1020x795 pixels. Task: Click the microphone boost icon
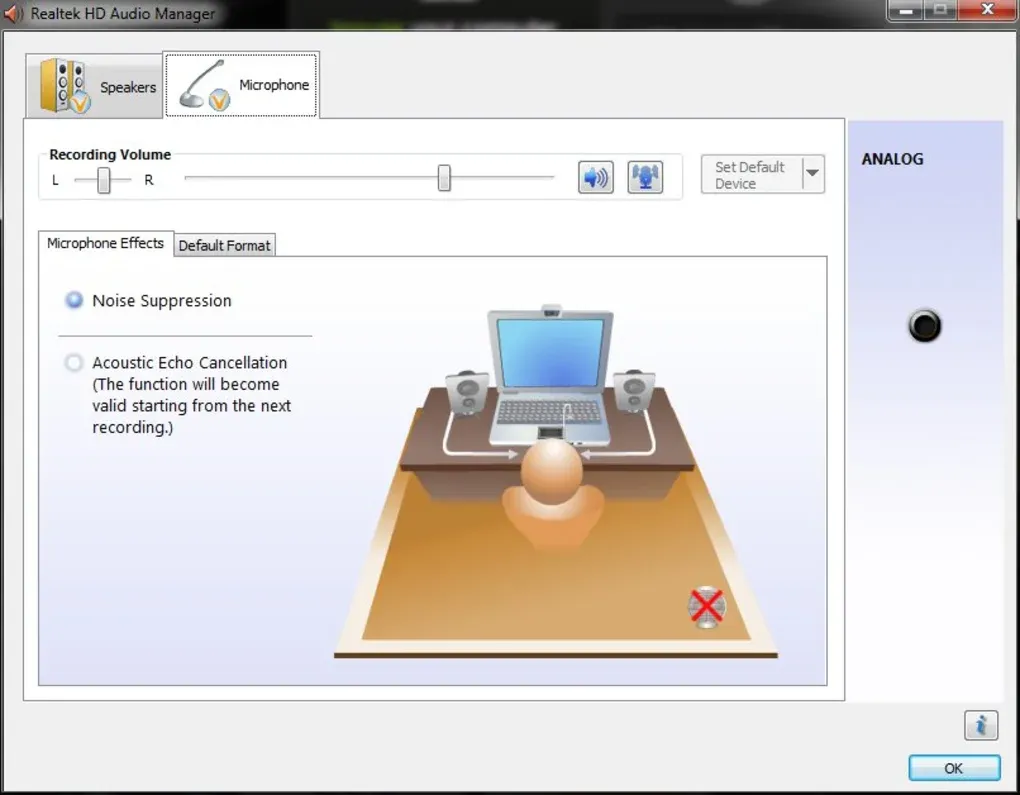pyautogui.click(x=644, y=176)
